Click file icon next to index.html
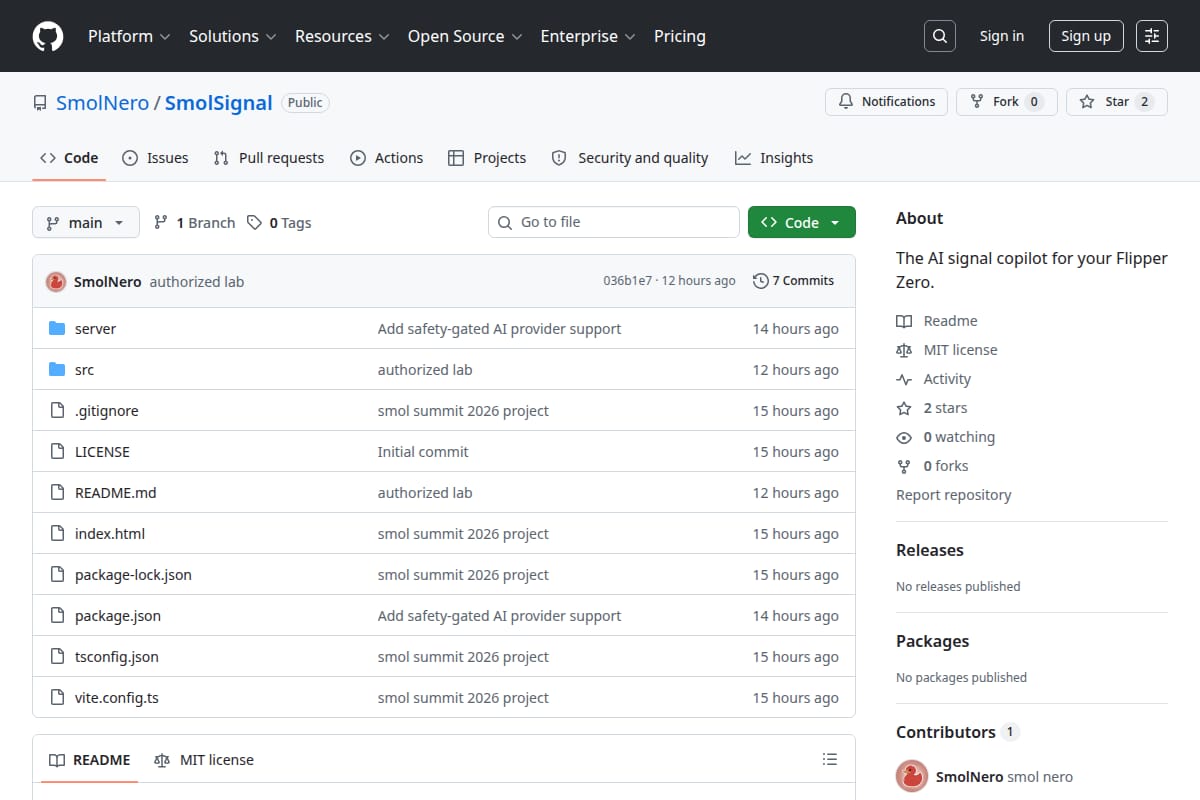Screen dimensions: 1200x800 tap(57, 534)
